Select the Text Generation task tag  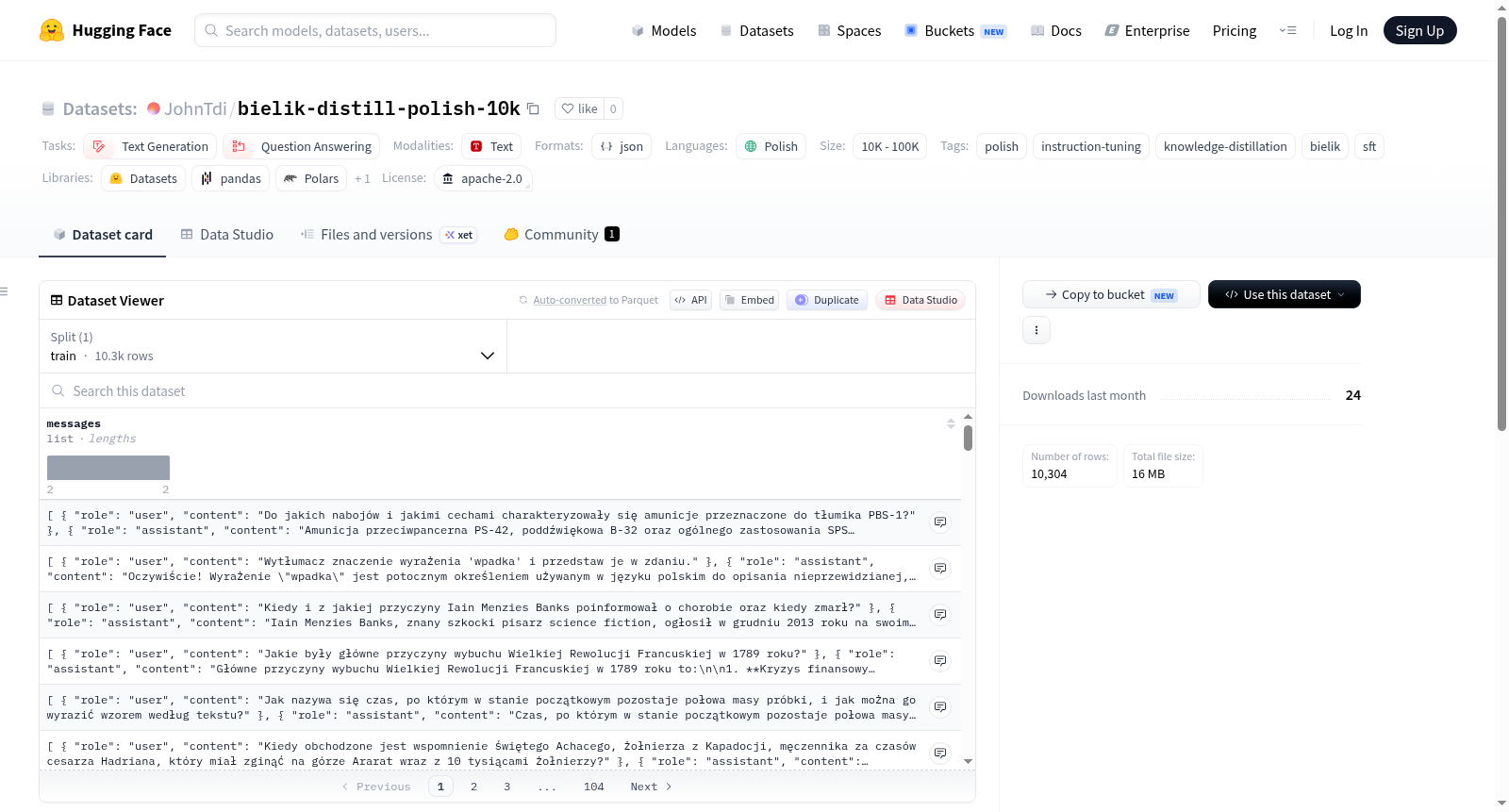151,146
